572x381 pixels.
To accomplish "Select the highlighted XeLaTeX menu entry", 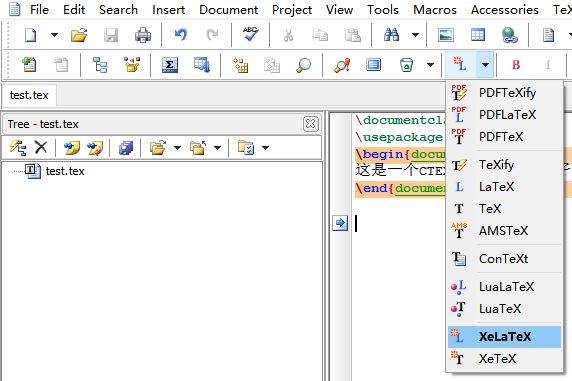I will coord(505,336).
